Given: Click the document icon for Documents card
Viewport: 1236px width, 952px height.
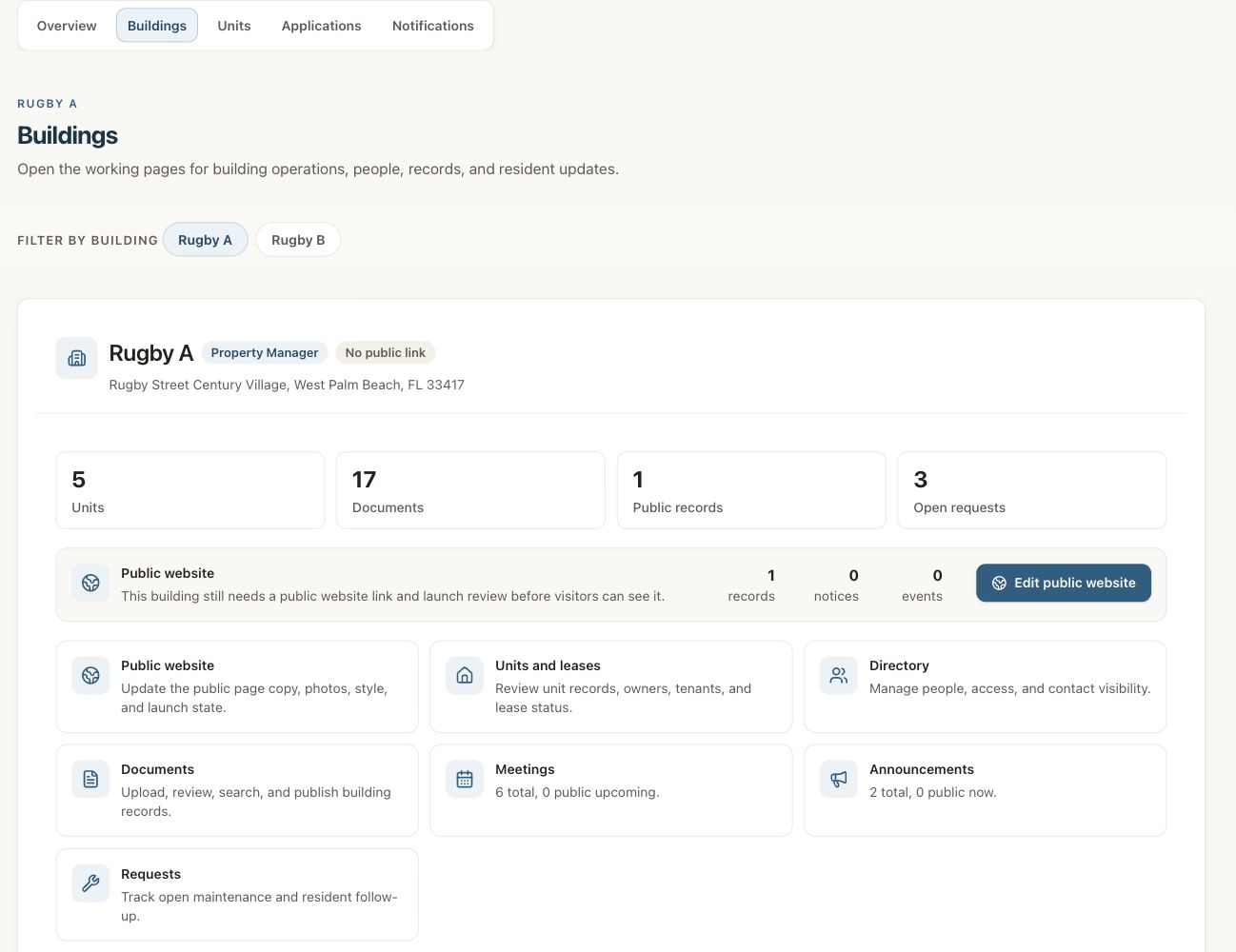Looking at the screenshot, I should pyautogui.click(x=90, y=779).
